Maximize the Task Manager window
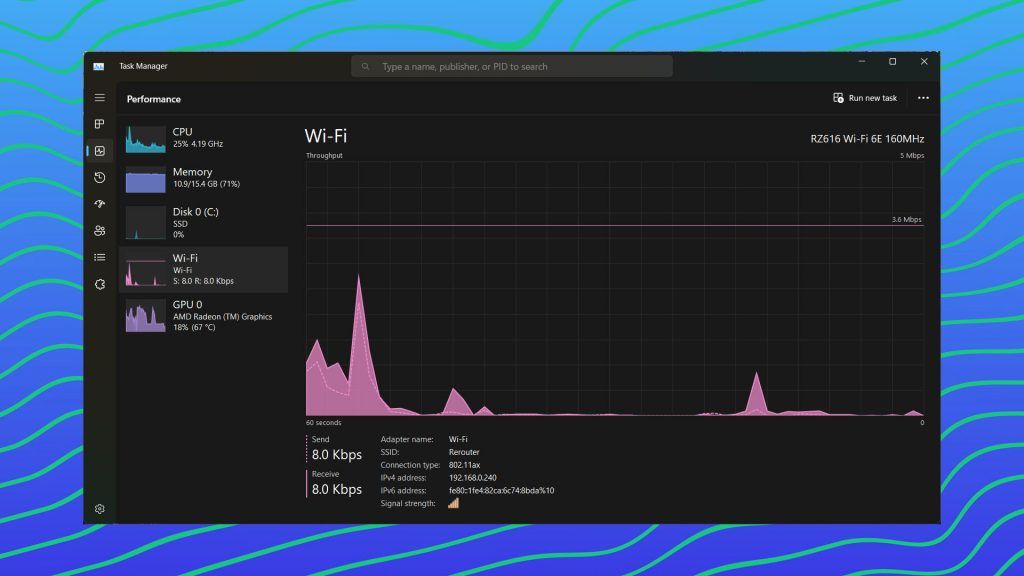1024x576 pixels. point(893,61)
